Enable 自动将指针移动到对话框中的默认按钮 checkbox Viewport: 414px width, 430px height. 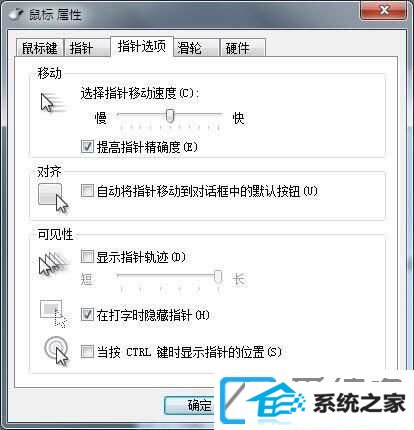pos(87,191)
